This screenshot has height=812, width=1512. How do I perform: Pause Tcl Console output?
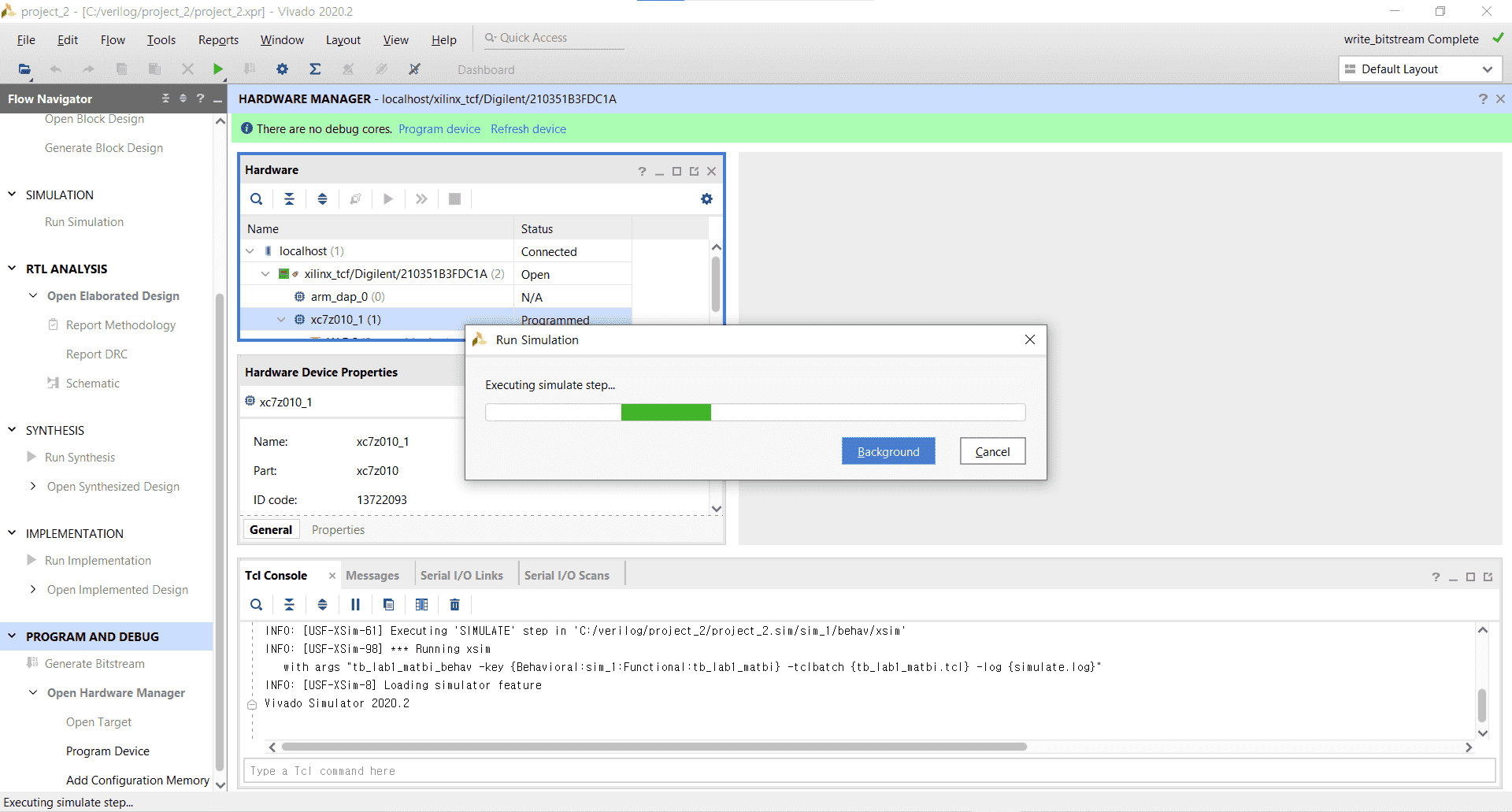click(355, 604)
